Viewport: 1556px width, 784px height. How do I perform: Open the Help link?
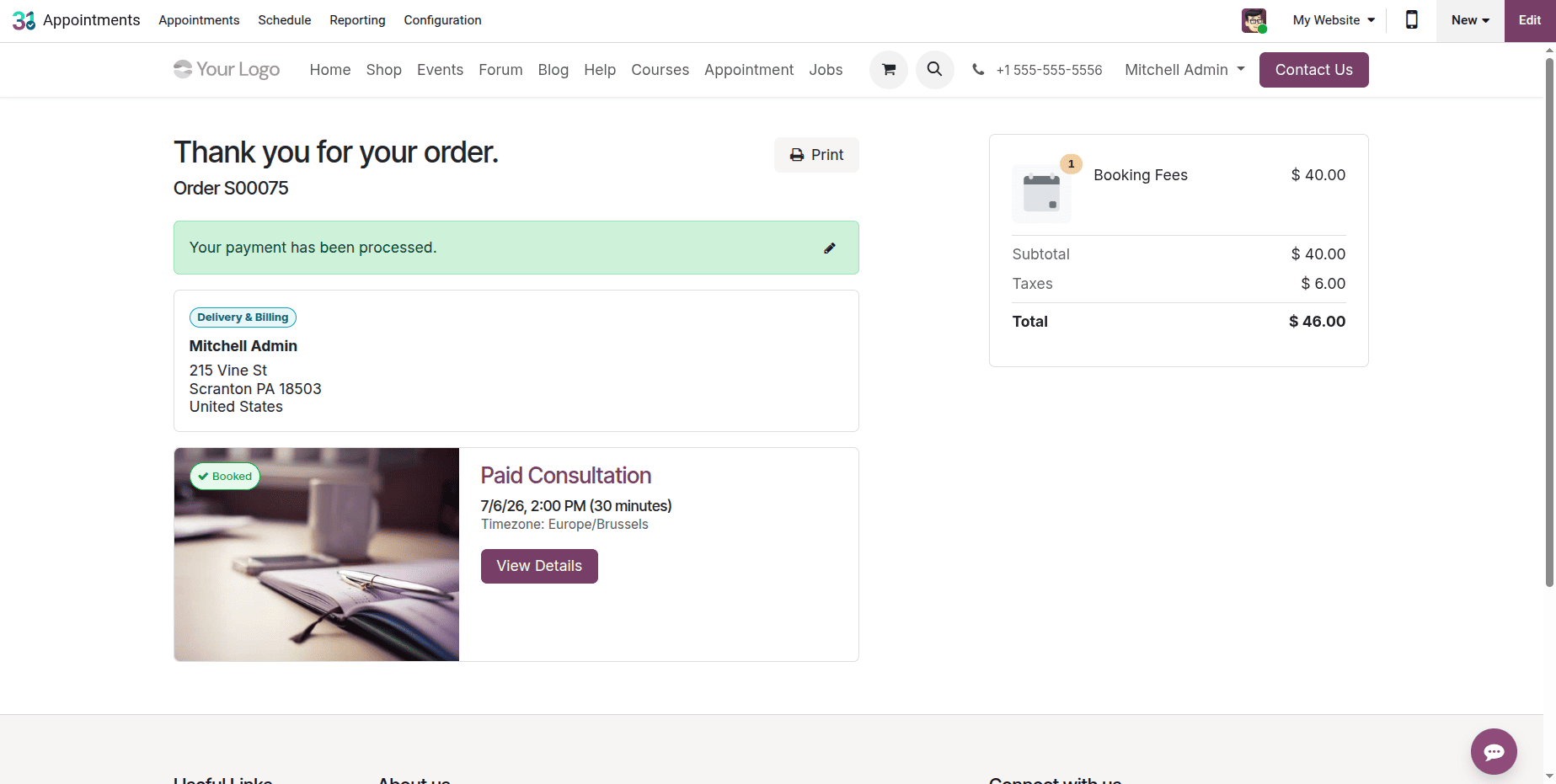(600, 70)
